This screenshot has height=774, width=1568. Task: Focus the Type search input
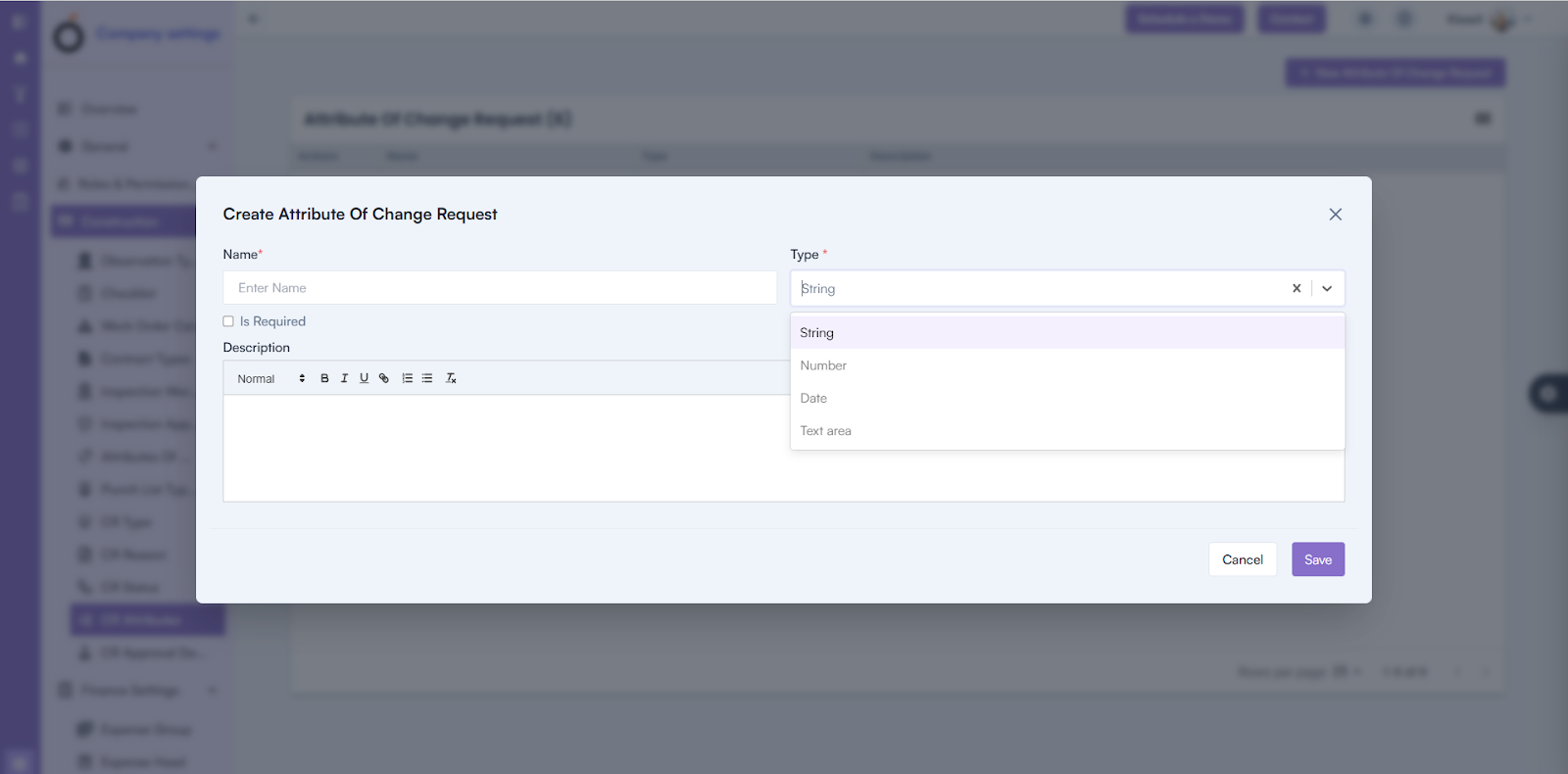(1039, 288)
